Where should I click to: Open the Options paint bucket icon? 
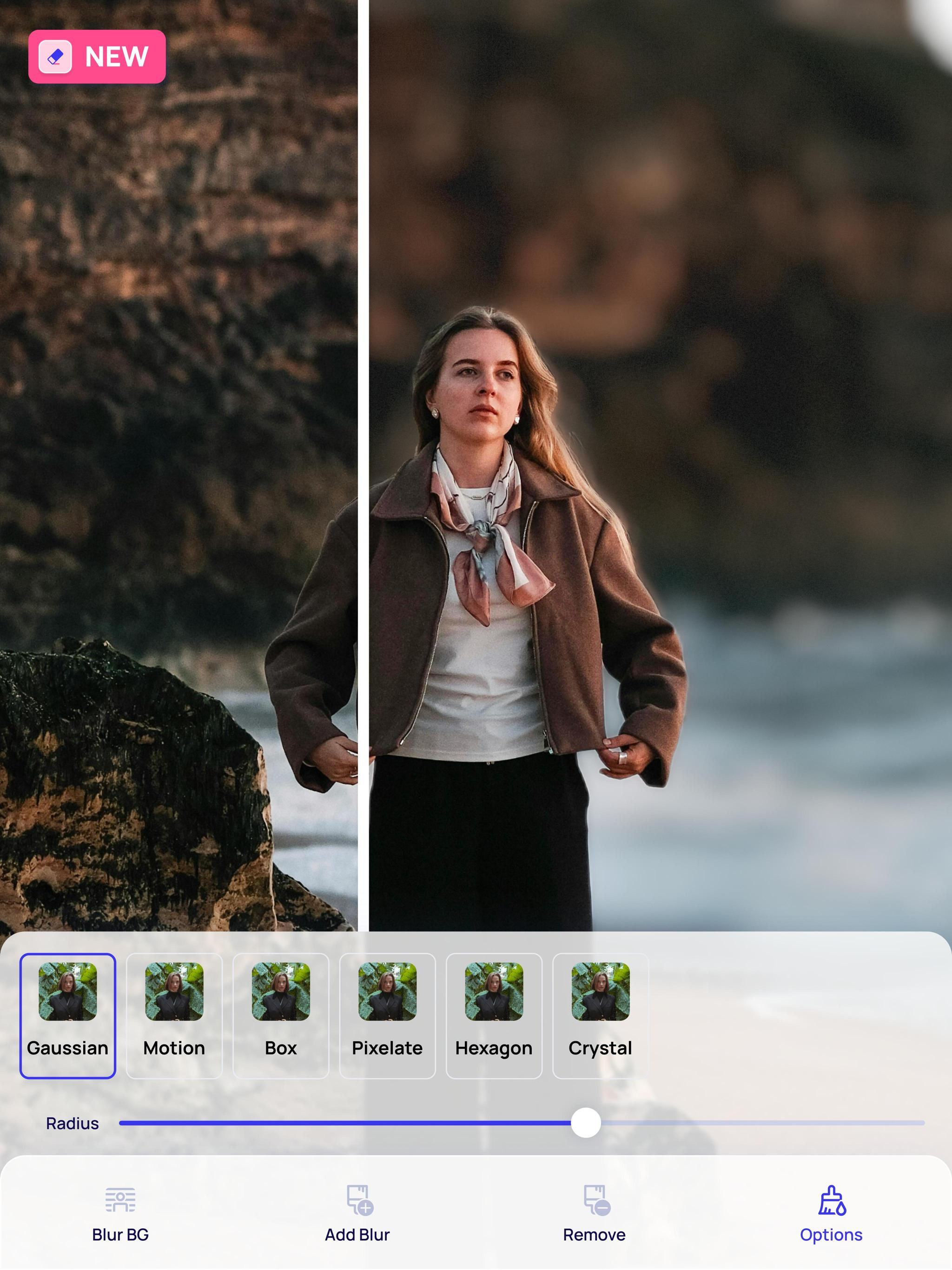[x=832, y=1199]
